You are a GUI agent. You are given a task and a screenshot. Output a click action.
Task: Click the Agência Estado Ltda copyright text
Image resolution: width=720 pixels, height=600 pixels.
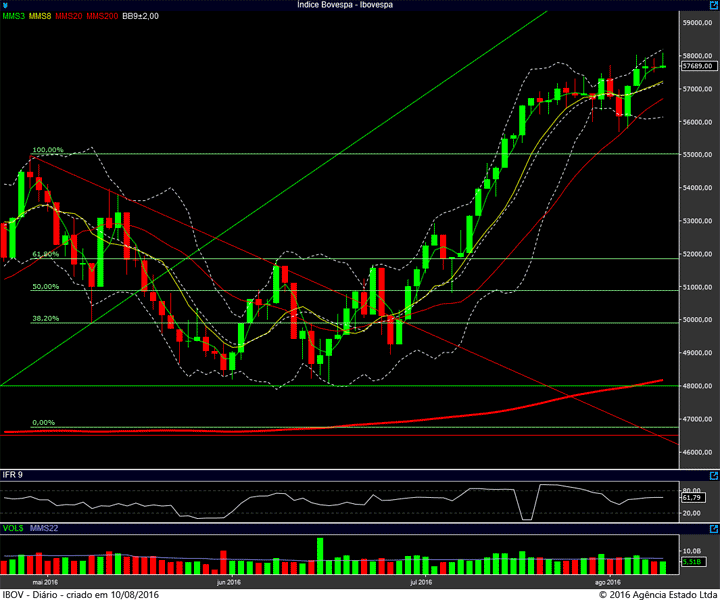point(658,594)
